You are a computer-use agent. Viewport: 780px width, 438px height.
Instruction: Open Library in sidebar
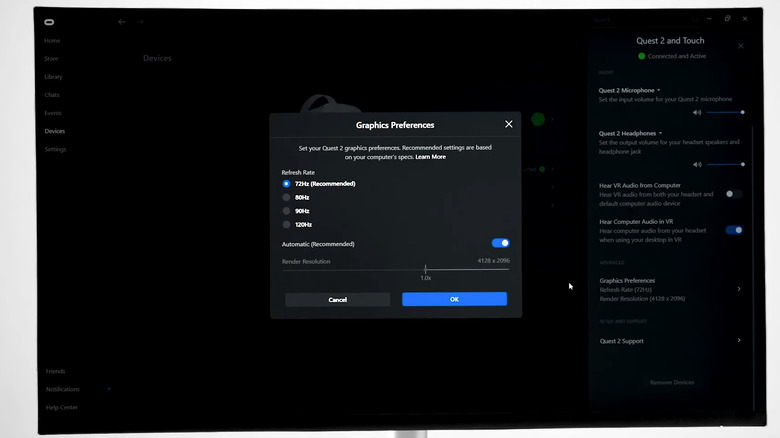pos(53,77)
